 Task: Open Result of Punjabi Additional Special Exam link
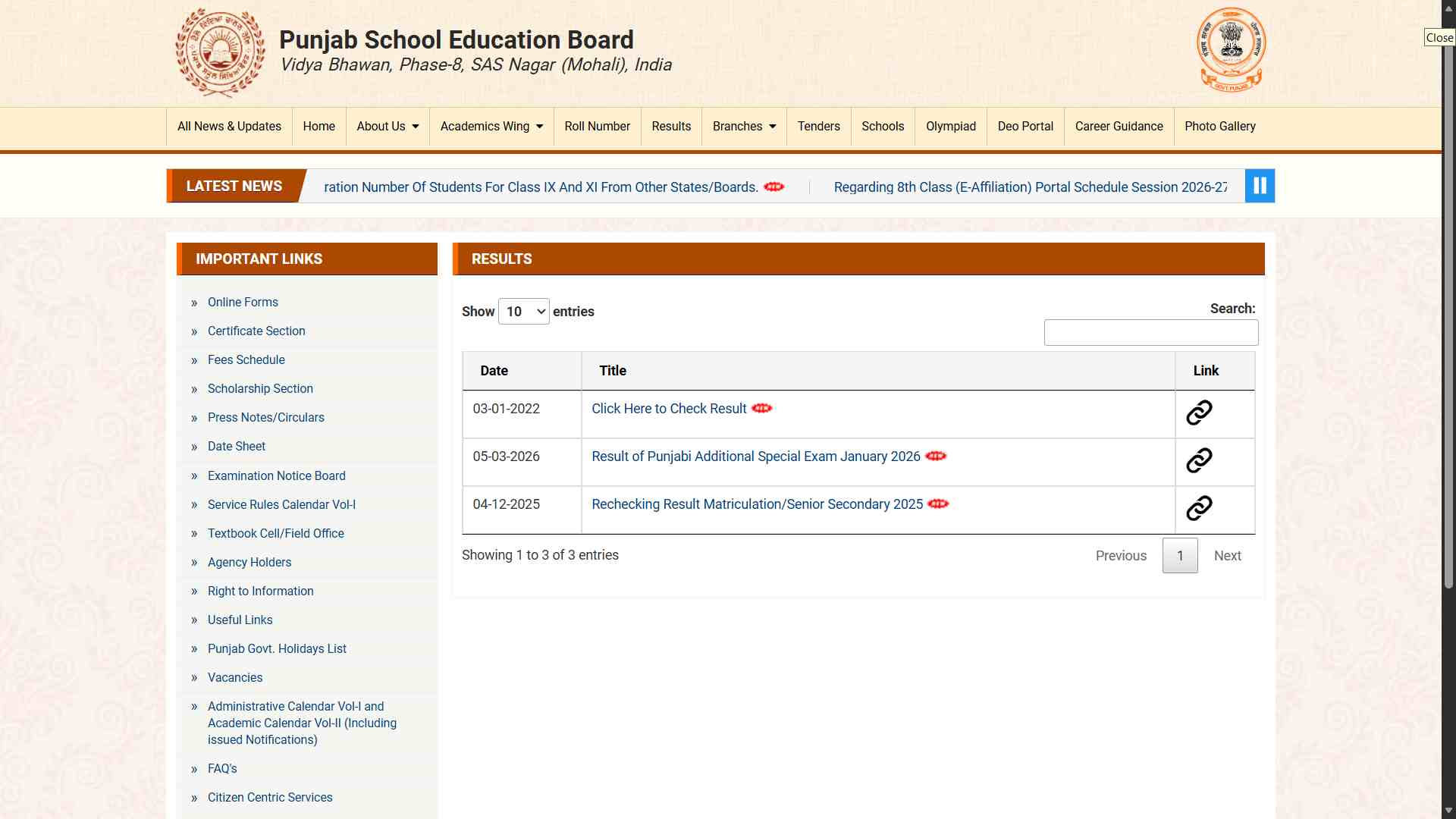click(756, 457)
